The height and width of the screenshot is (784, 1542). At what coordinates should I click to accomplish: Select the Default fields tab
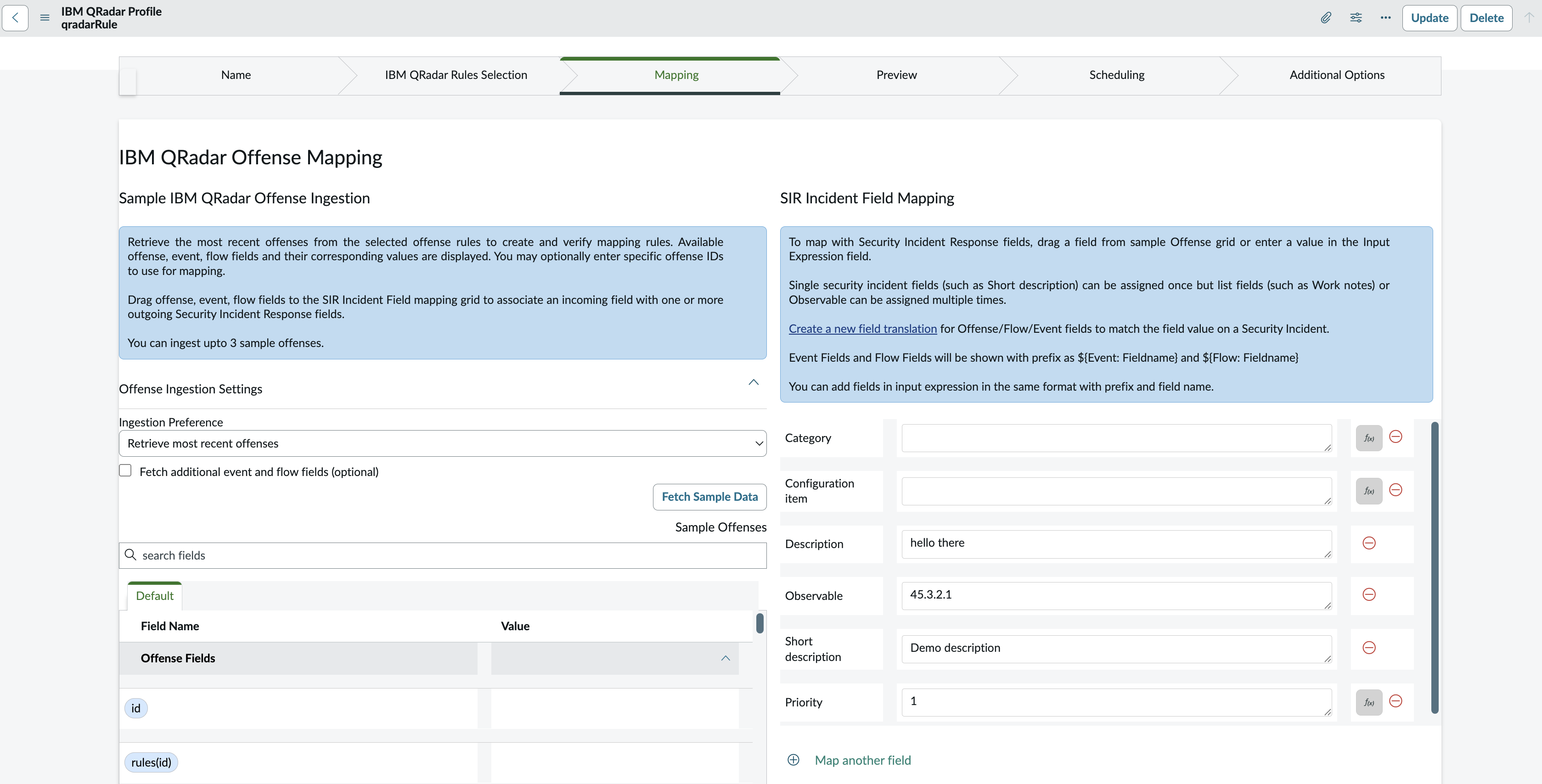pyautogui.click(x=154, y=596)
